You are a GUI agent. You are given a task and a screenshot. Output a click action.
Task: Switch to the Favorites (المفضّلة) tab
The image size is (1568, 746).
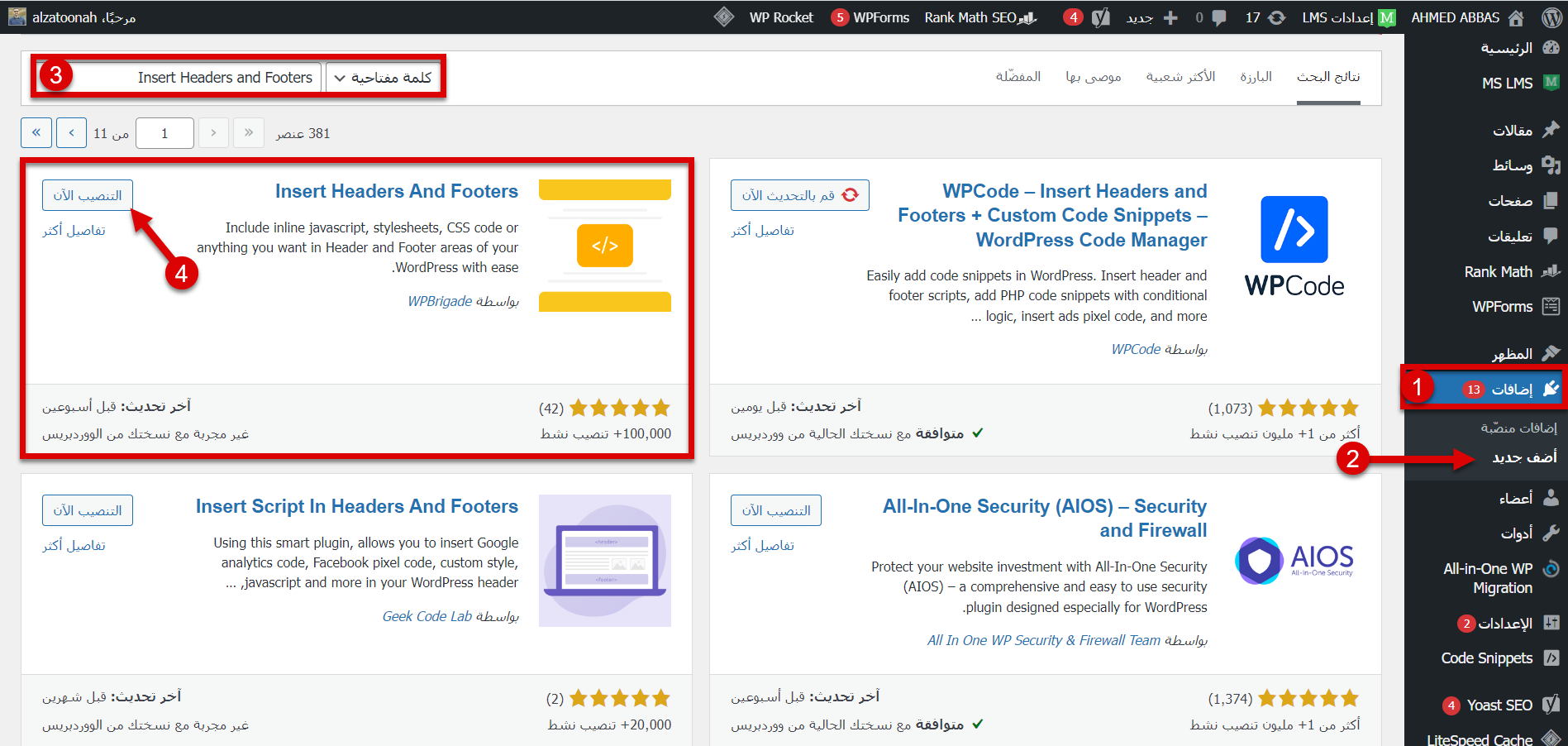(x=1018, y=77)
